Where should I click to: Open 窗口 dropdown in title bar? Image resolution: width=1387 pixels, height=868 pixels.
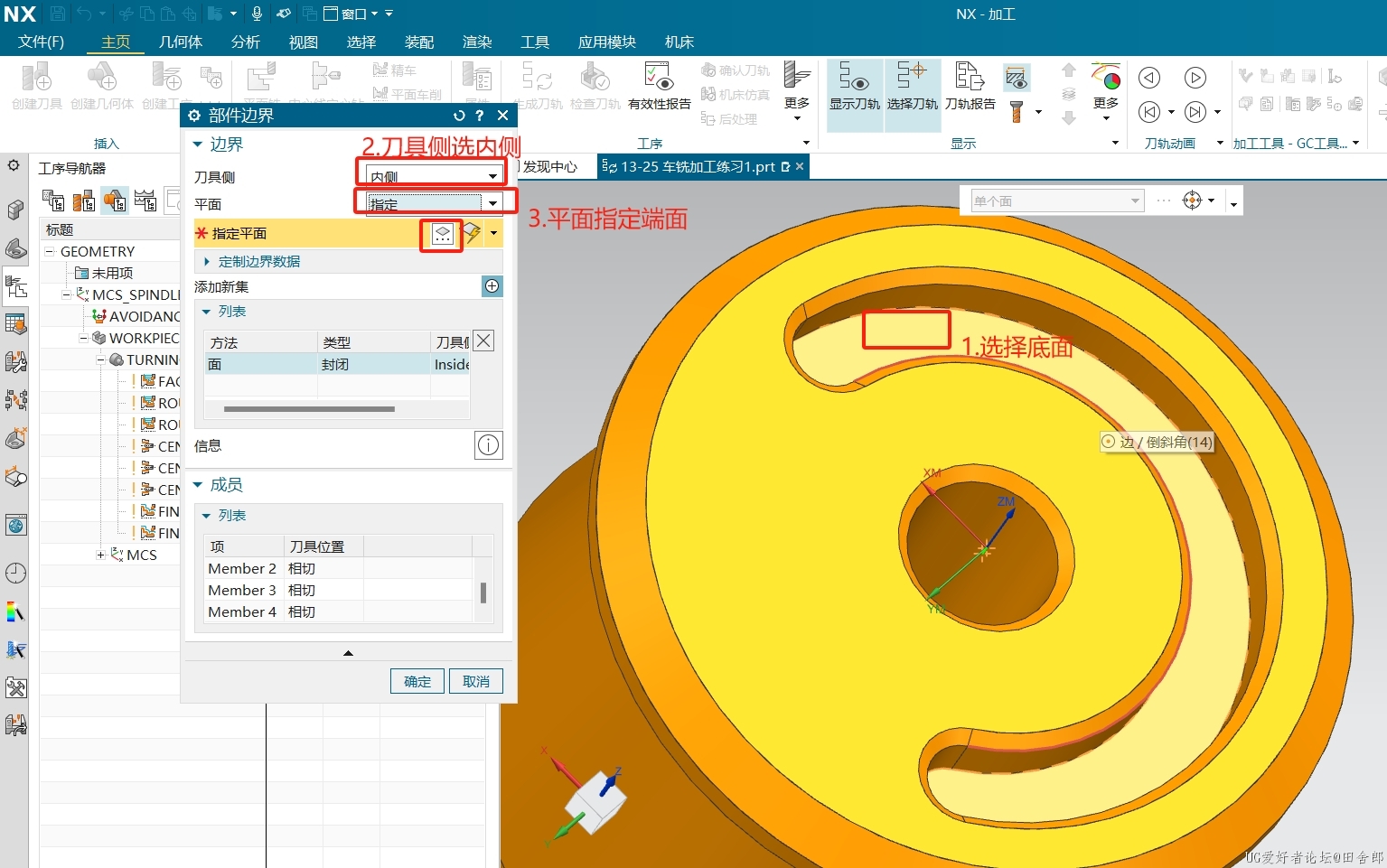point(357,14)
